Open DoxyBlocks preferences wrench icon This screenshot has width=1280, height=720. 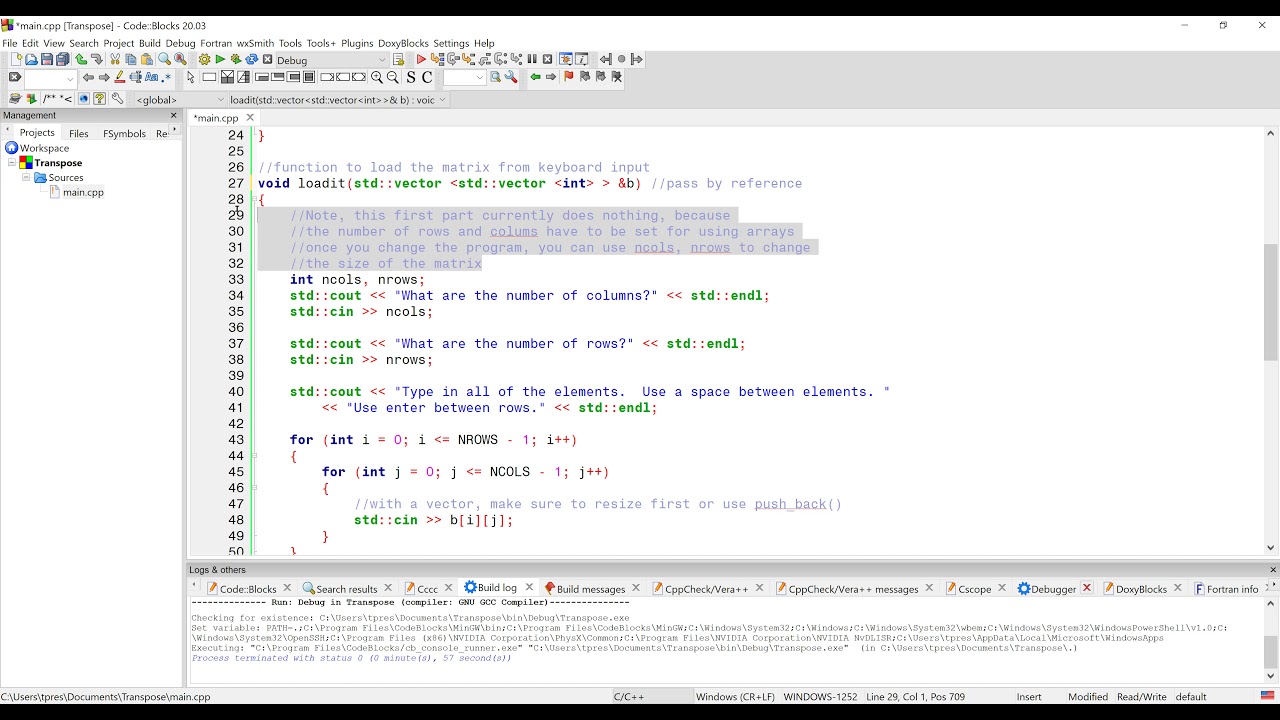117,99
